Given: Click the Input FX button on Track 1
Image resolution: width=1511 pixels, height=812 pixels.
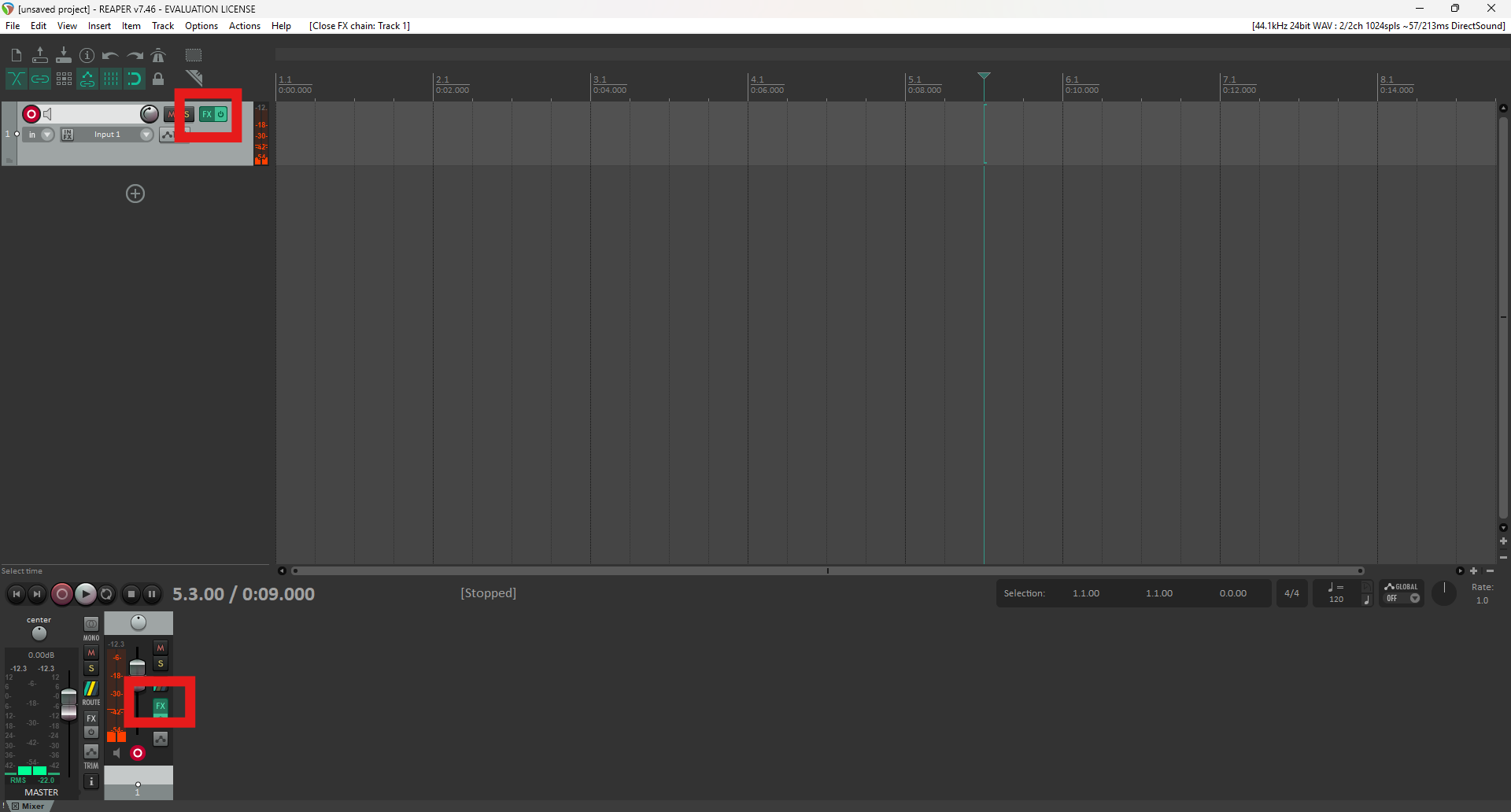Looking at the screenshot, I should [68, 135].
